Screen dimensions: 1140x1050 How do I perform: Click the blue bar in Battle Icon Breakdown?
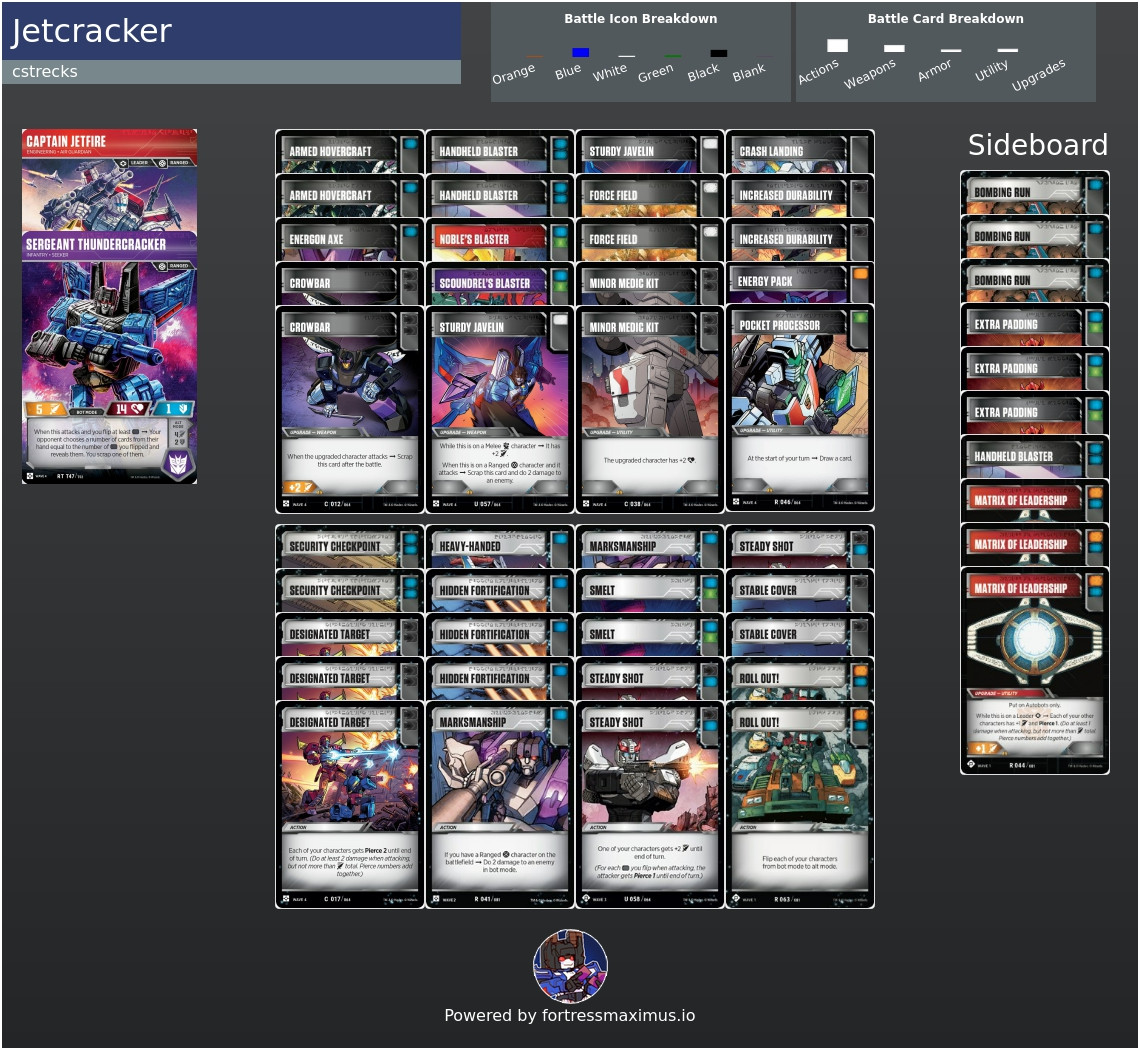tap(580, 52)
